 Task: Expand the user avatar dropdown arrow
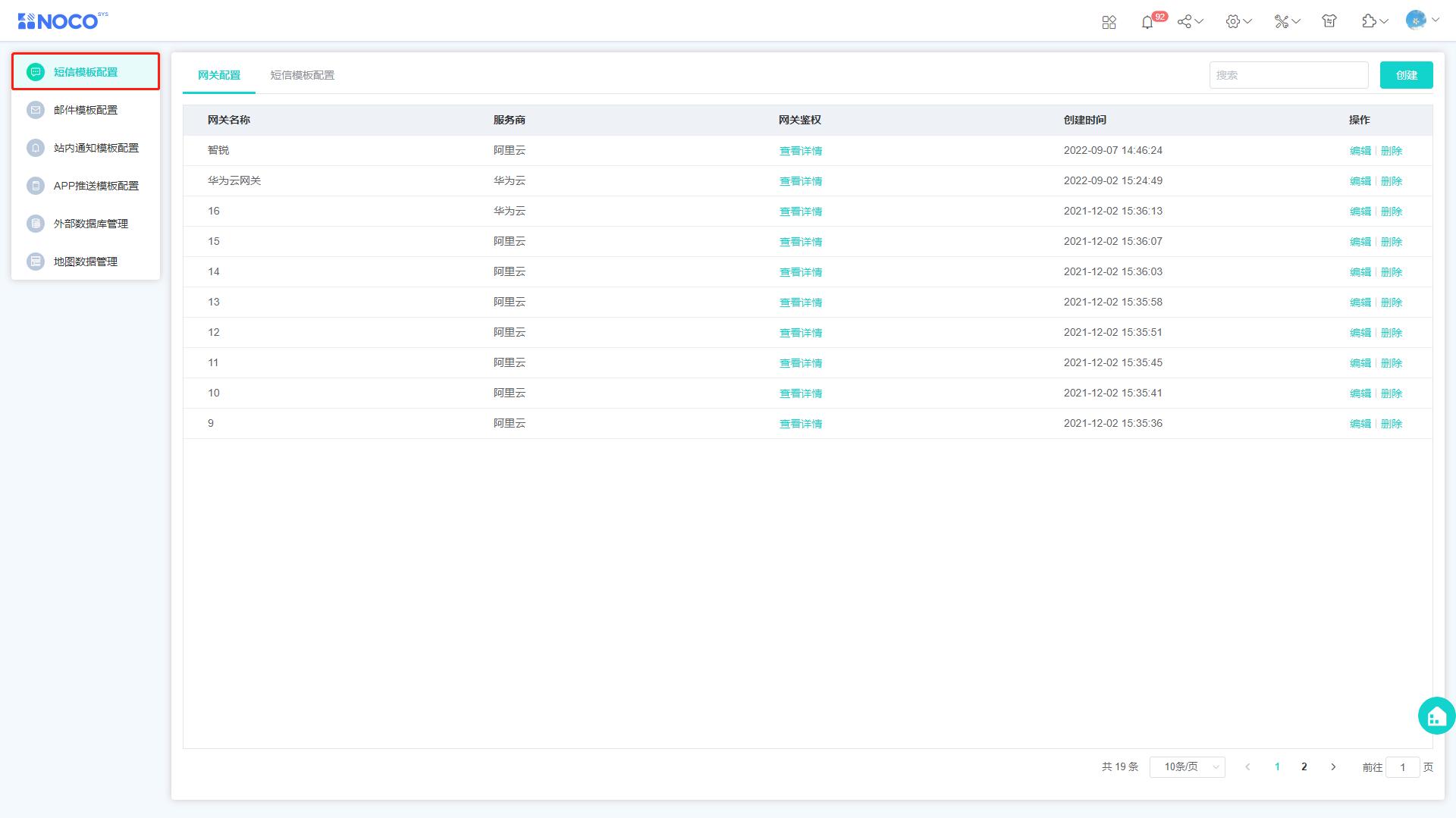pos(1435,20)
